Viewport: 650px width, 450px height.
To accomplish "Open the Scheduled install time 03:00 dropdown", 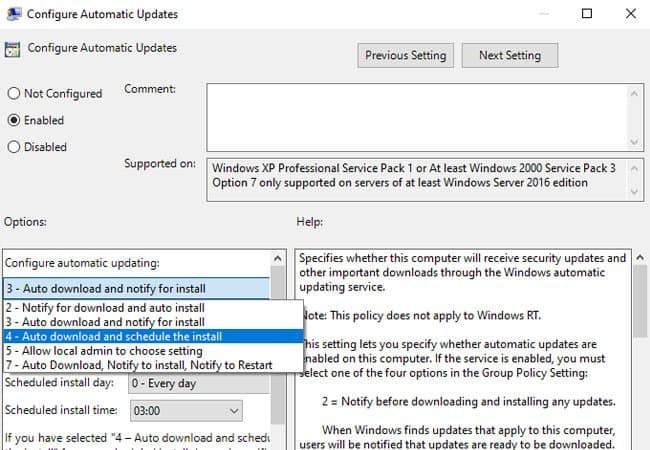I will [186, 411].
